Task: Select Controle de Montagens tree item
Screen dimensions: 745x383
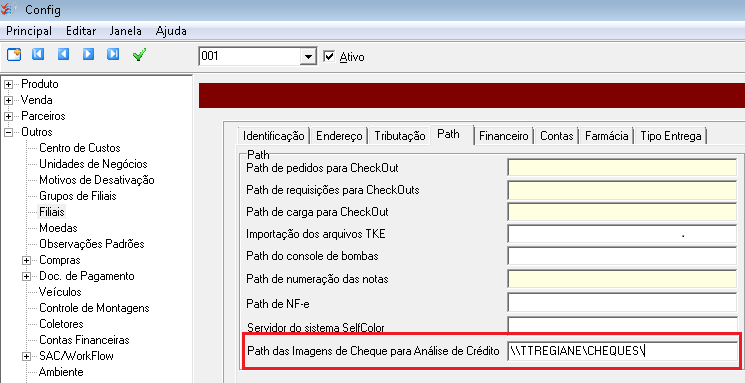Action: (94, 308)
